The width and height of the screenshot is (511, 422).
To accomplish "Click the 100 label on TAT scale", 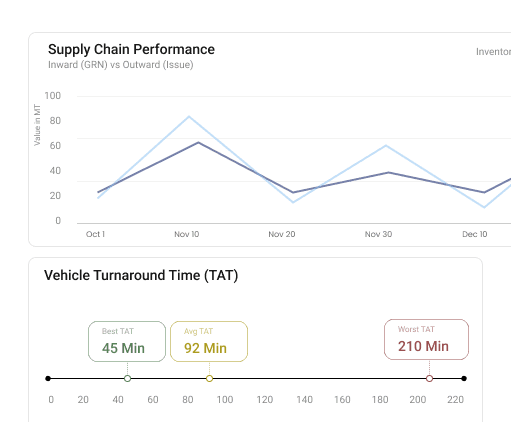I will pyautogui.click(x=225, y=399).
